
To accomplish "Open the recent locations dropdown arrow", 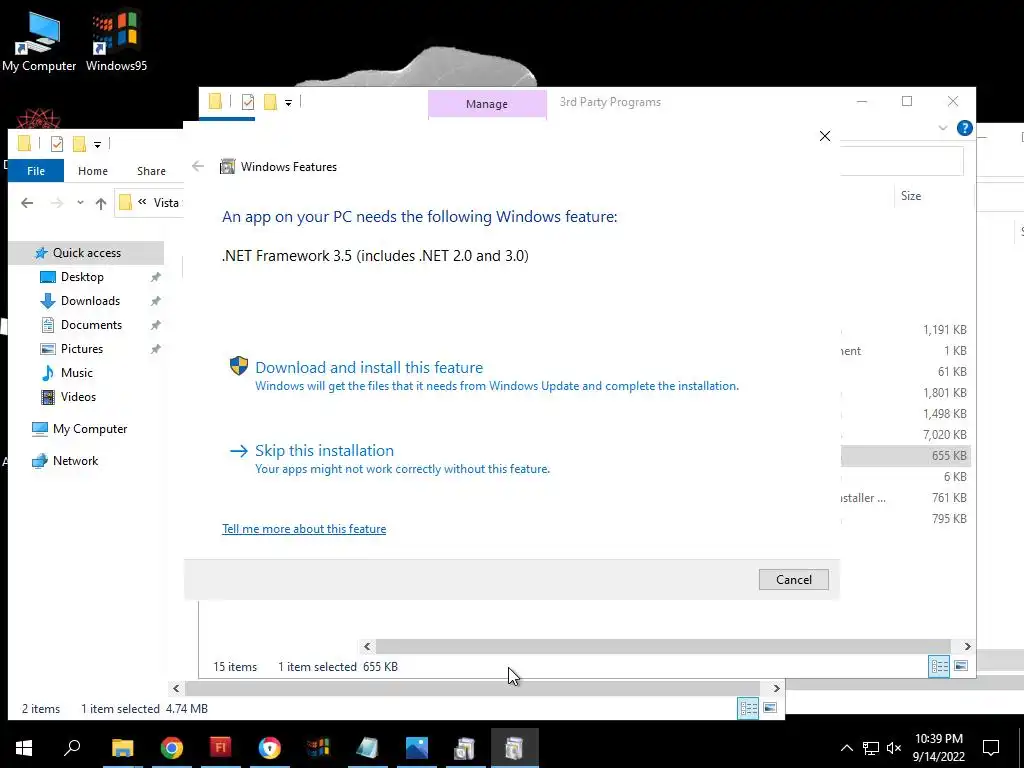I will pyautogui.click(x=80, y=202).
